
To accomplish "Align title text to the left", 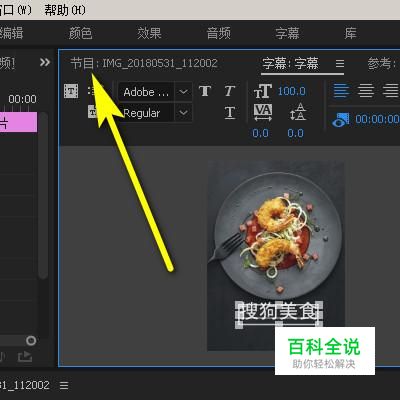I will click(341, 91).
